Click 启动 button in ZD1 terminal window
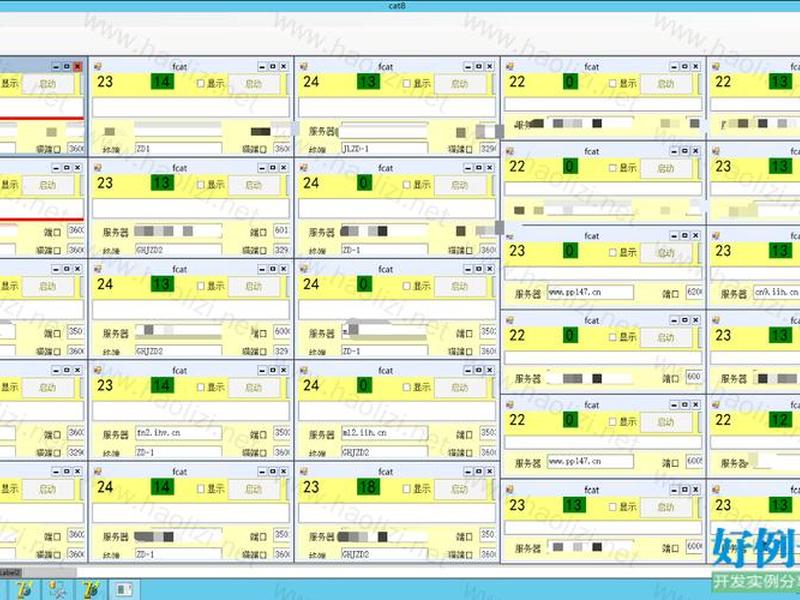This screenshot has height=600, width=800. pos(254,84)
